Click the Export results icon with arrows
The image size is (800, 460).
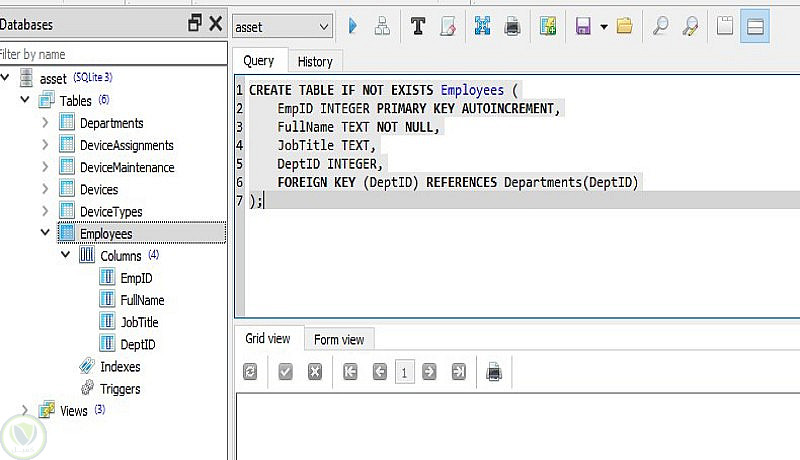click(x=482, y=25)
